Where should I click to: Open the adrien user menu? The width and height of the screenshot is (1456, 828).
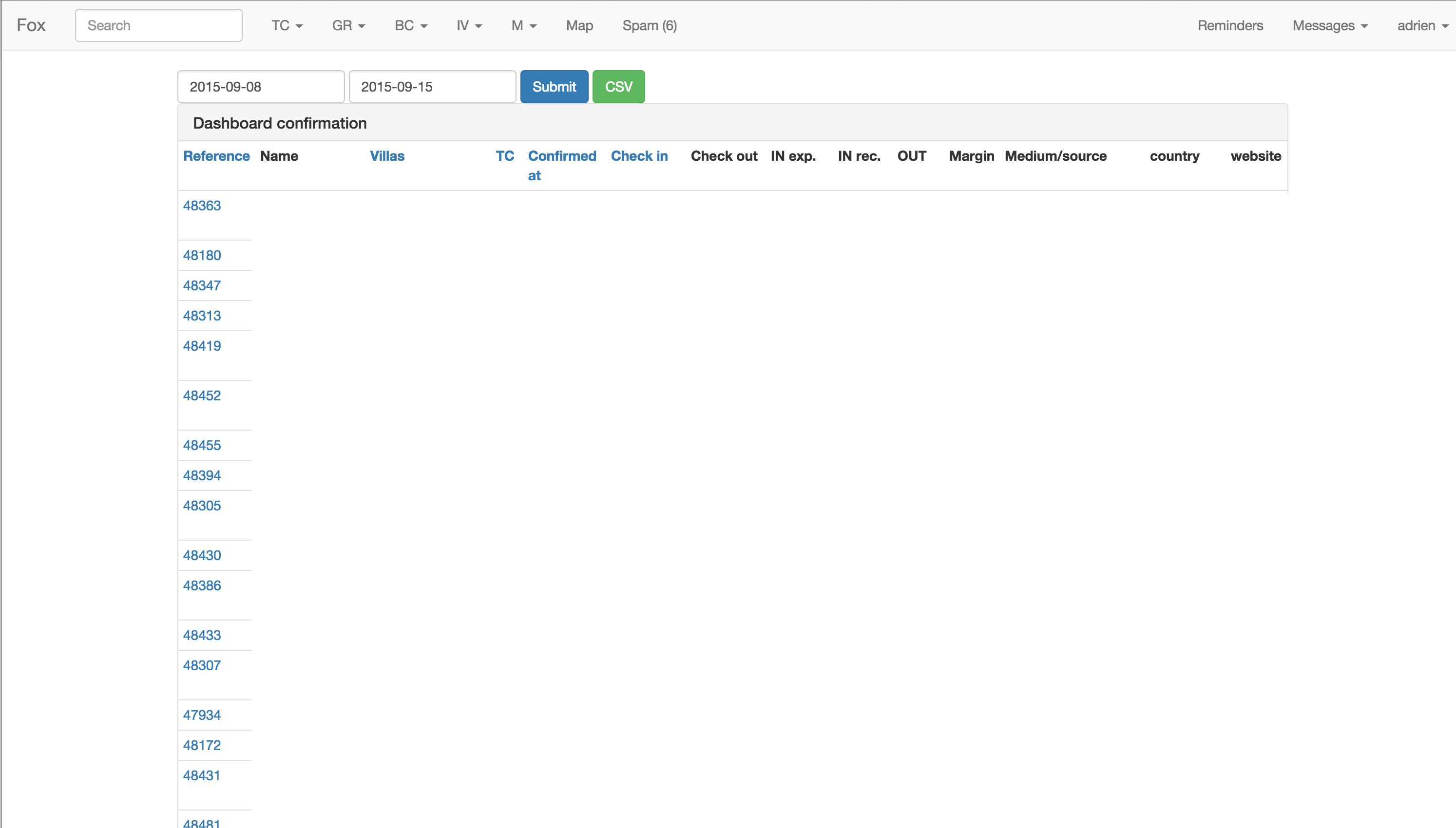click(1422, 26)
